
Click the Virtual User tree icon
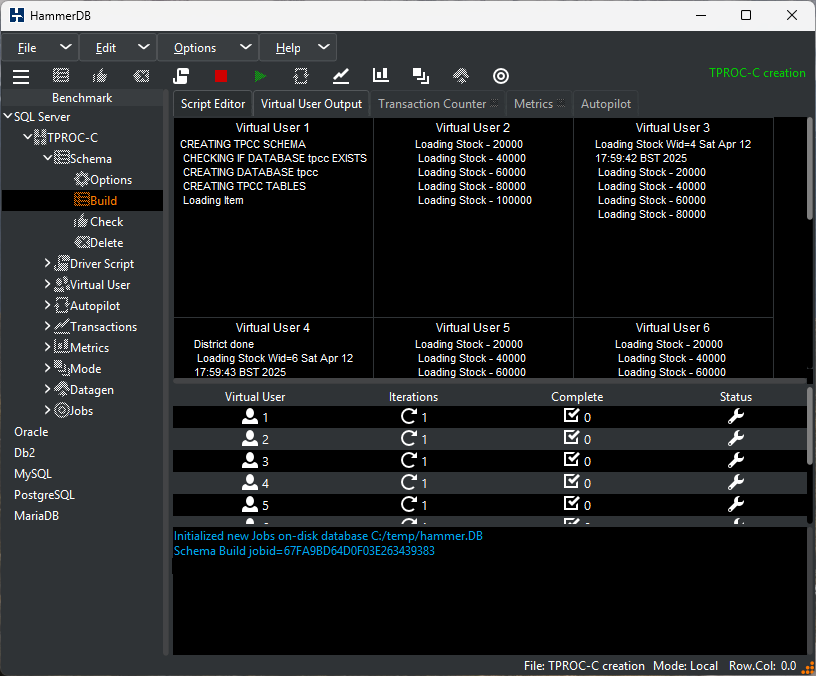click(x=62, y=284)
